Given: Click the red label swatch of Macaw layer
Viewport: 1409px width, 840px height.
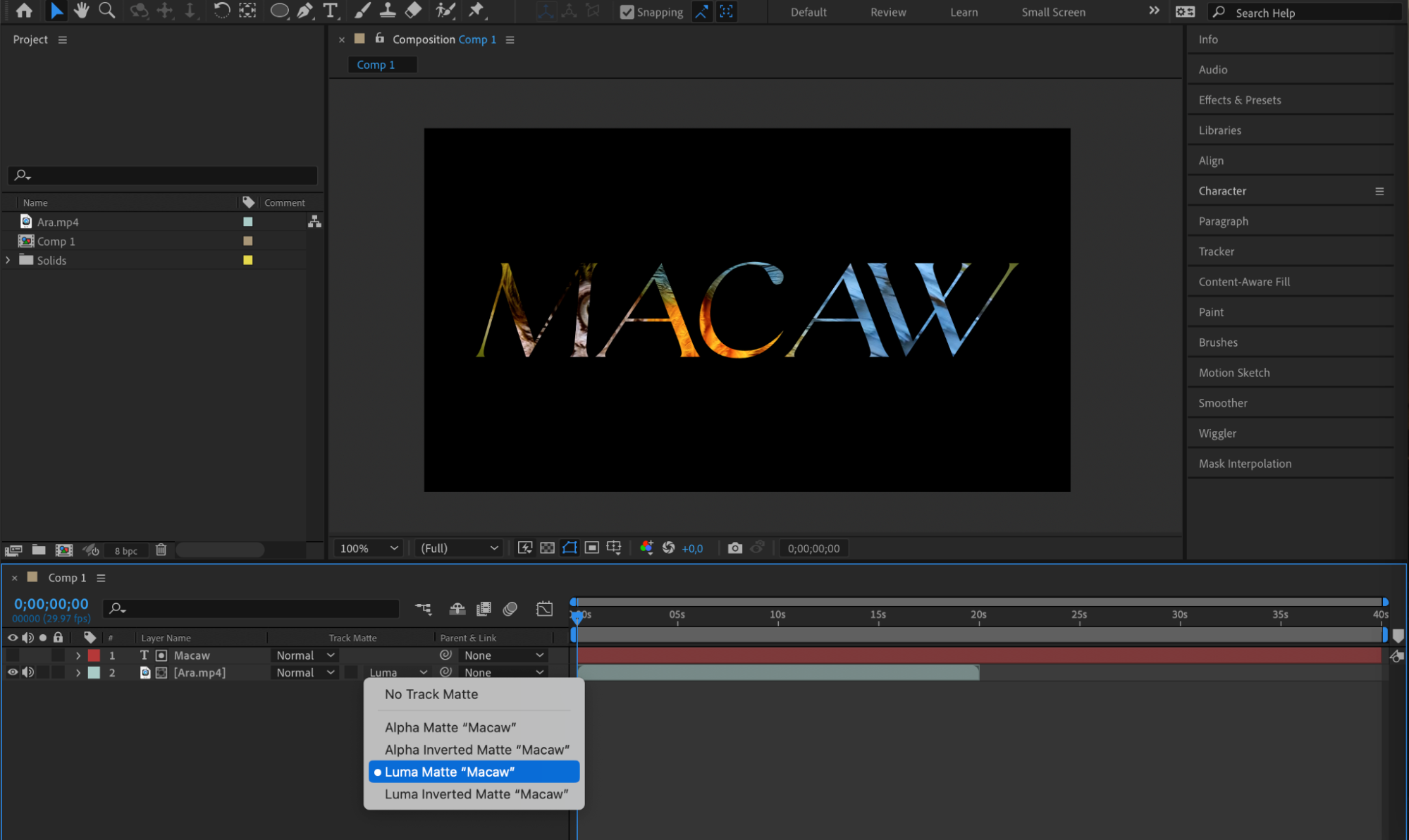Looking at the screenshot, I should (94, 655).
